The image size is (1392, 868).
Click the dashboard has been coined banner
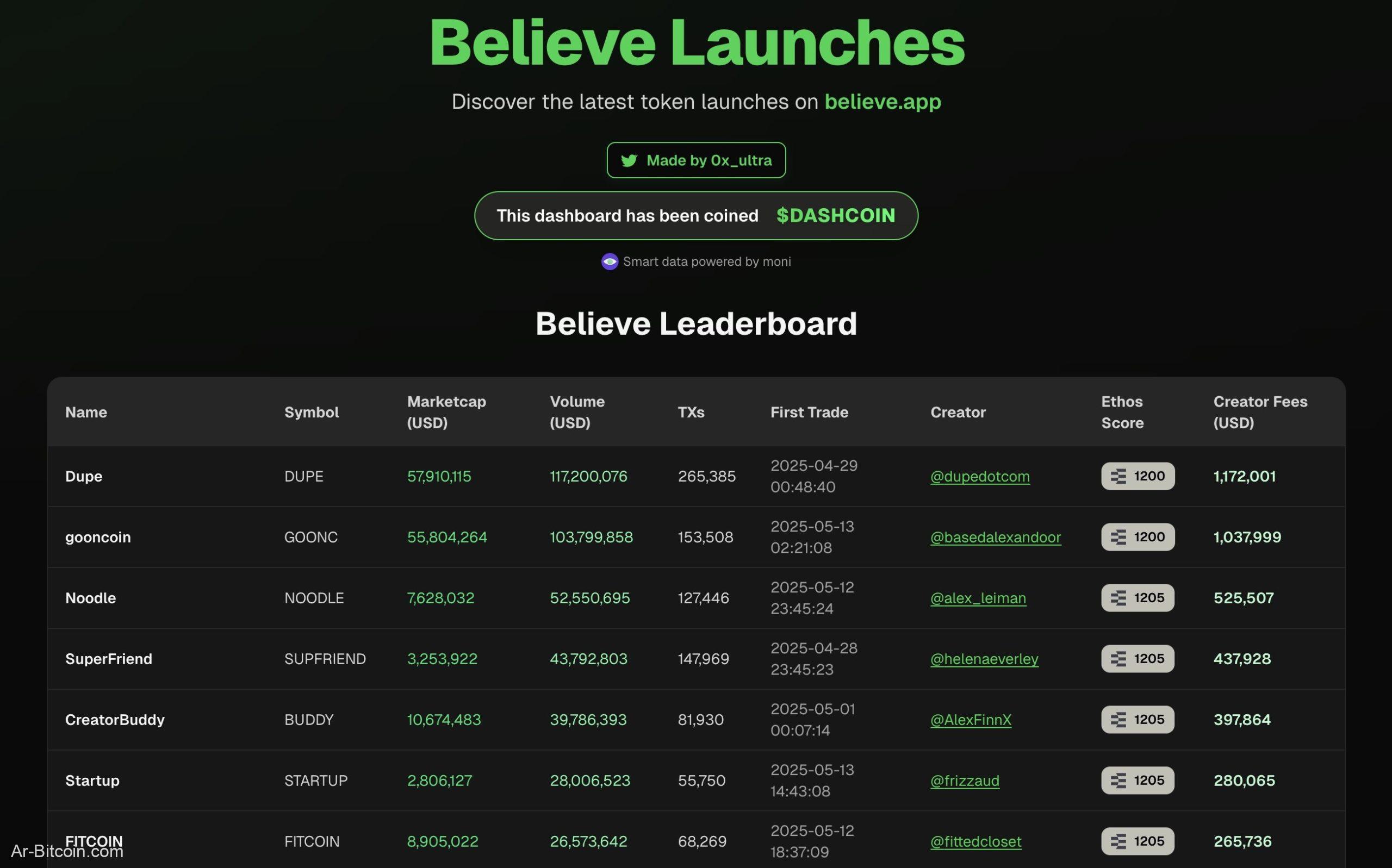(696, 215)
